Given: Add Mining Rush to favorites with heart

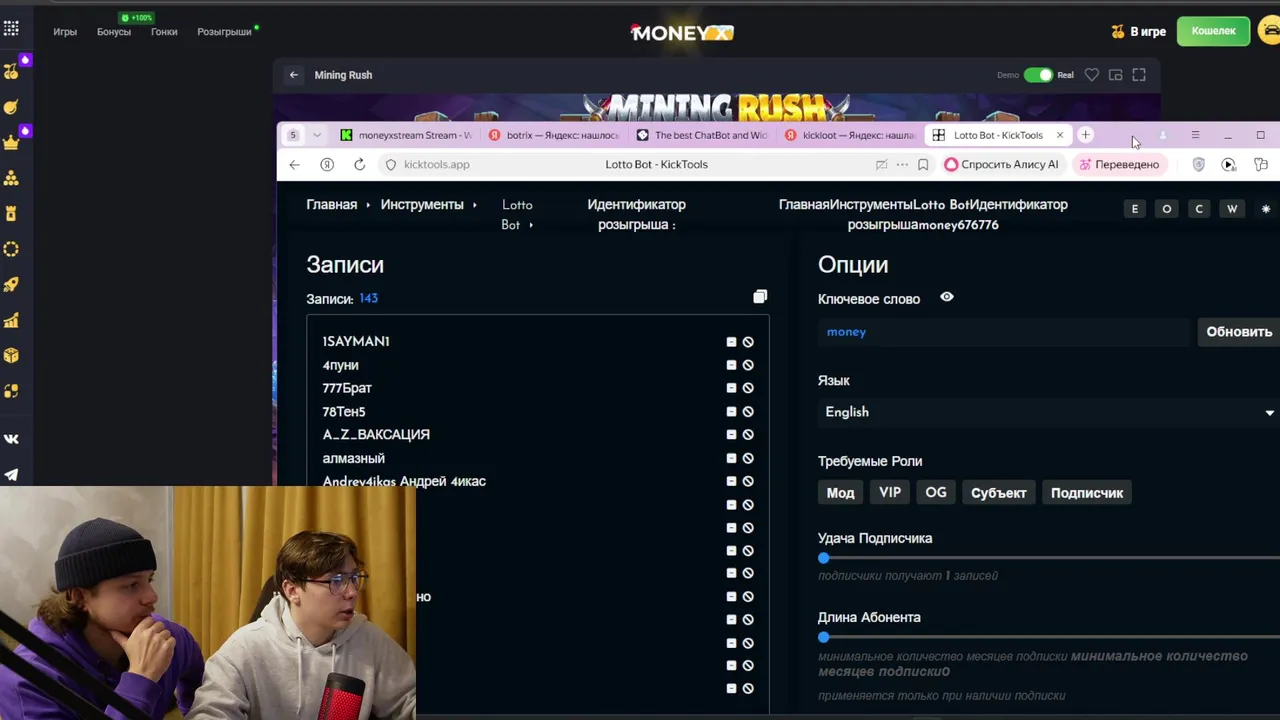Looking at the screenshot, I should pos(1092,75).
